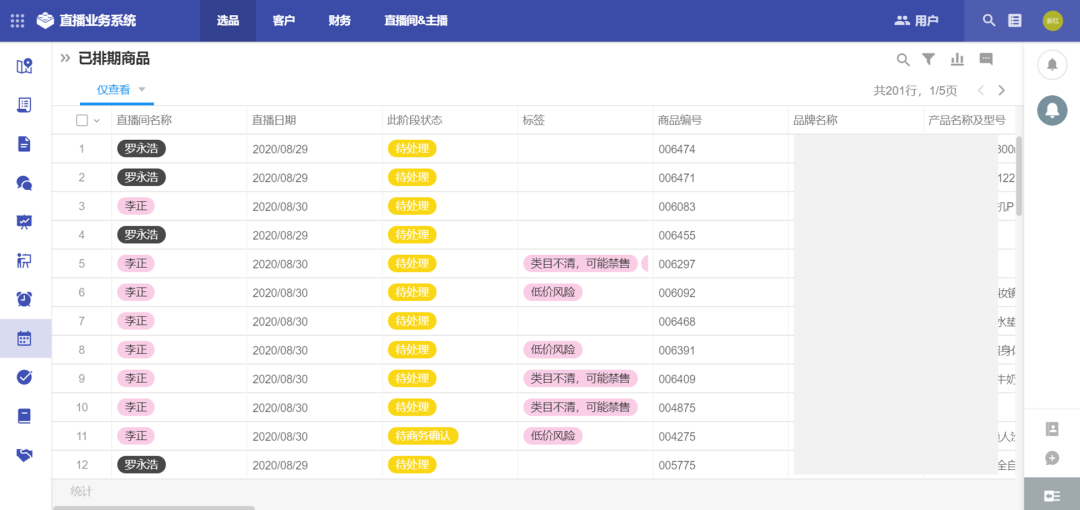Image resolution: width=1080 pixels, height=510 pixels.
Task: Click the table search magnifier icon
Action: coord(903,60)
